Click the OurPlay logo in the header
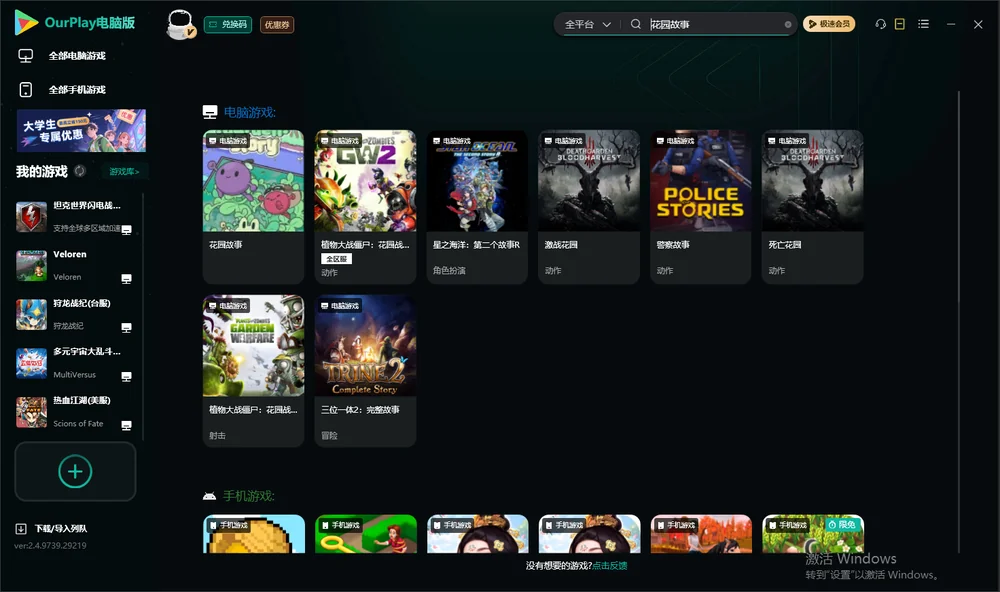1000x592 pixels. (x=75, y=23)
